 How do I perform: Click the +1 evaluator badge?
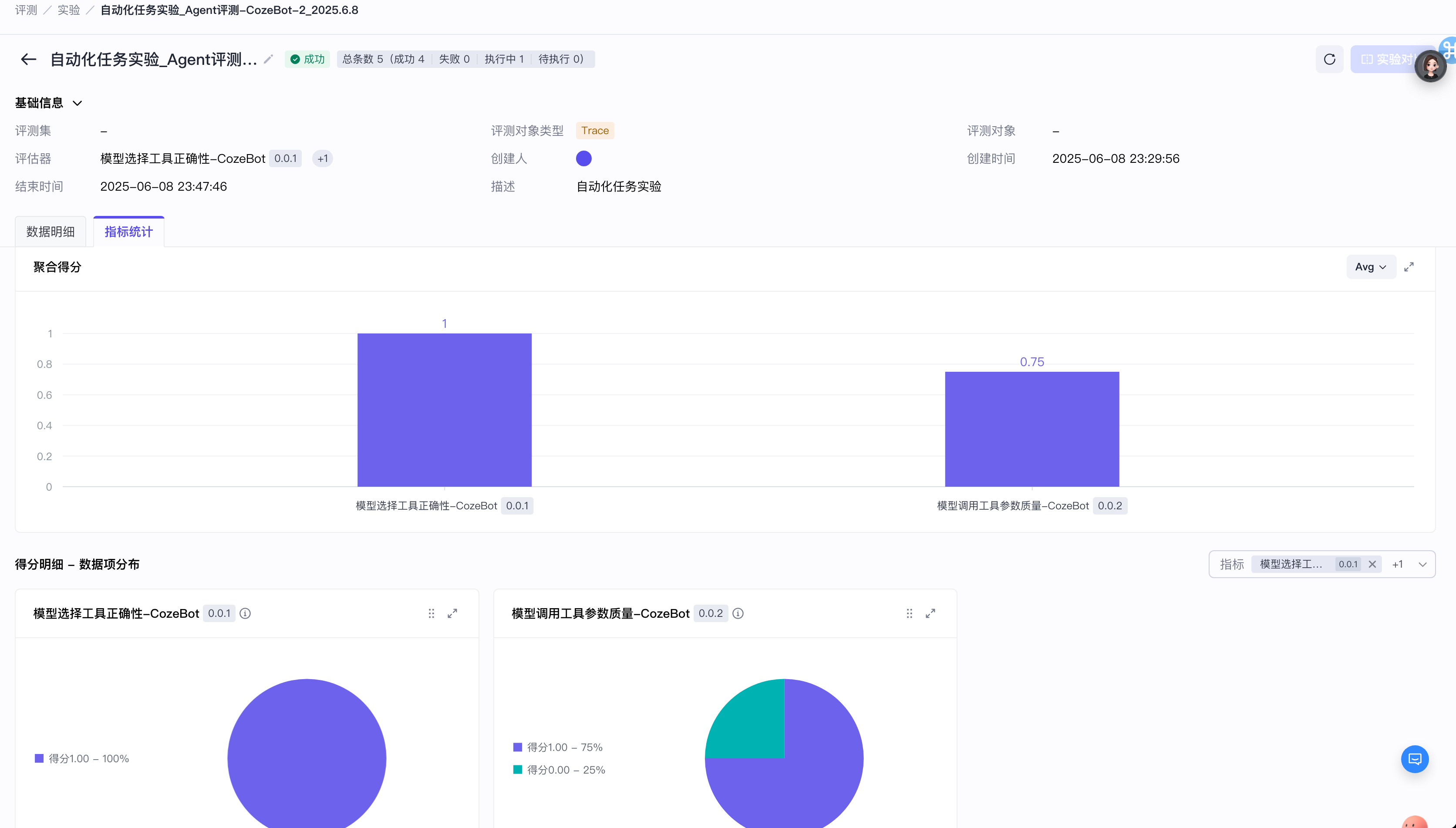click(x=323, y=158)
